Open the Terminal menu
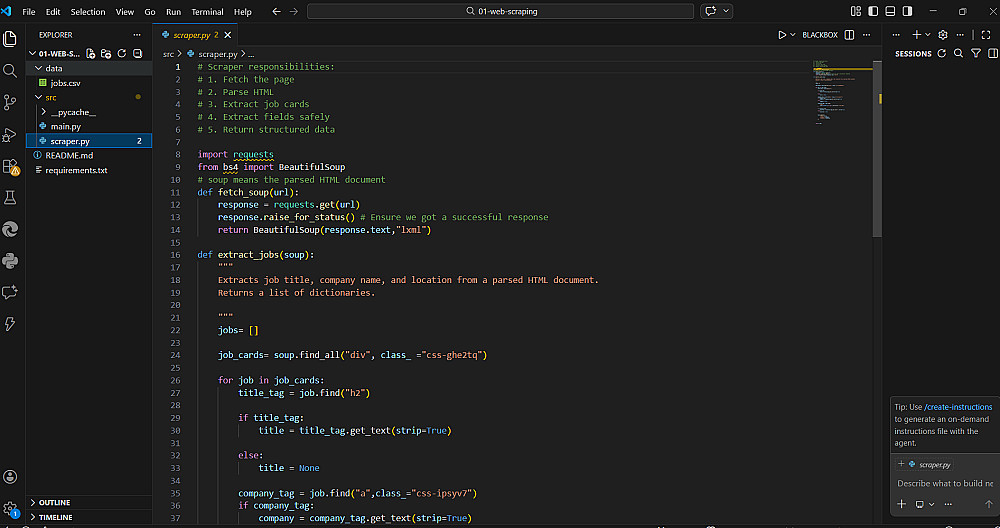This screenshot has width=1000, height=528. 208,12
